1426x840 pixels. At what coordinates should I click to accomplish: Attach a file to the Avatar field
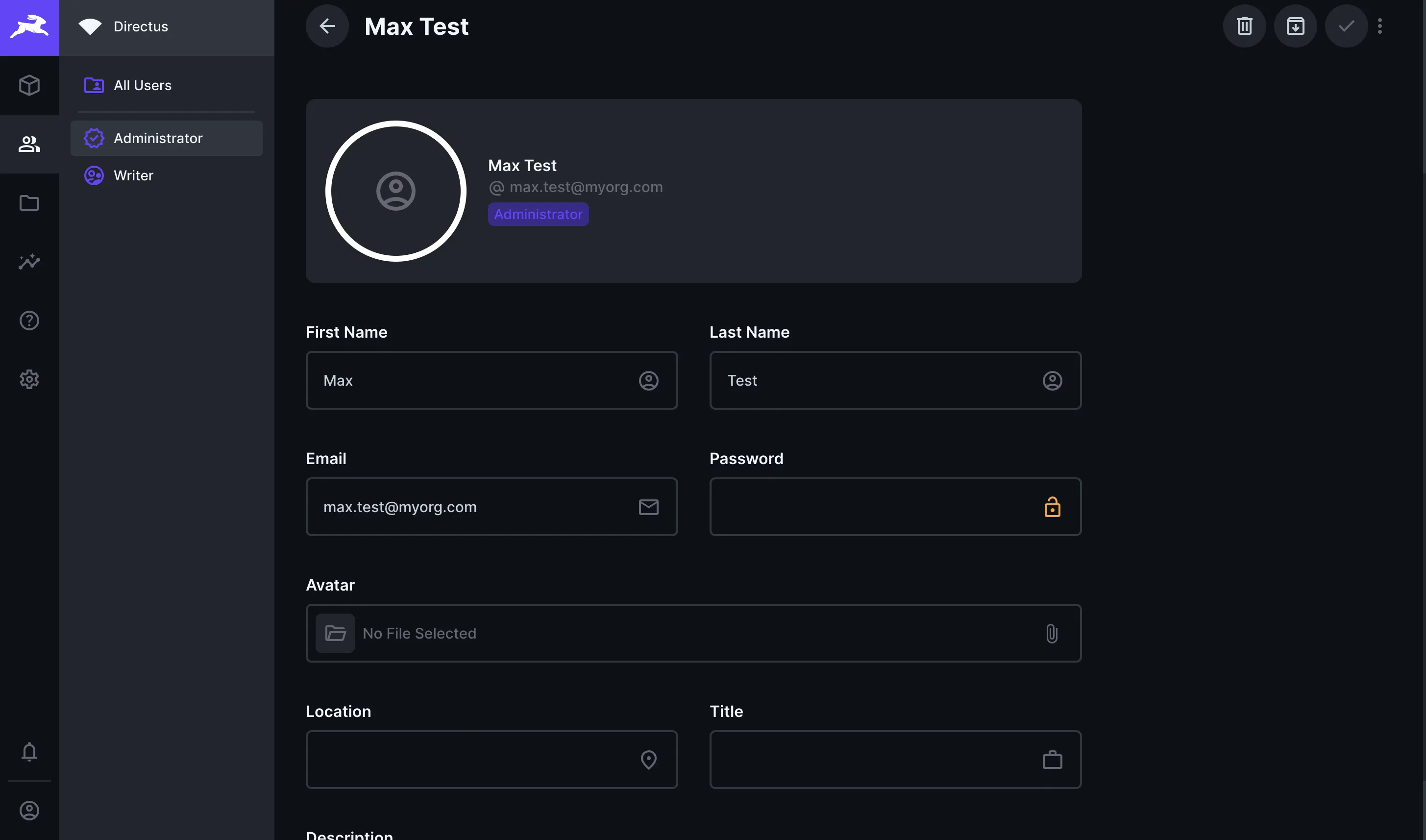coord(1052,633)
